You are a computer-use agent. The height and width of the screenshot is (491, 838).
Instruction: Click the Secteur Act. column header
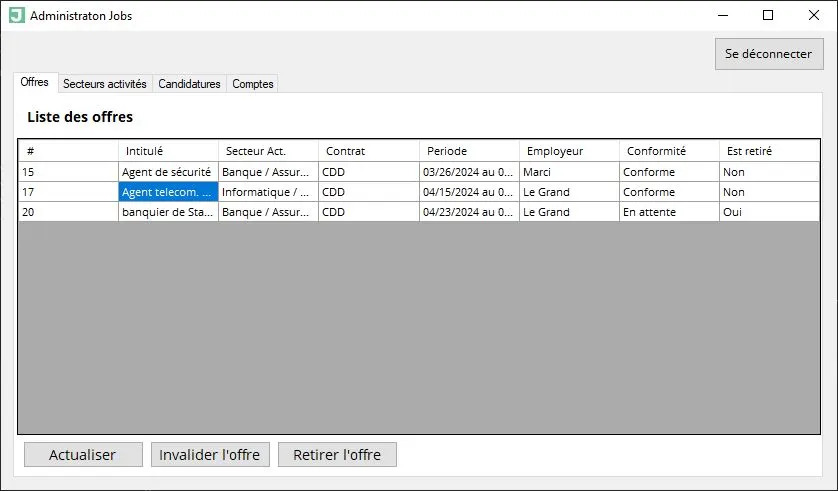[268, 151]
